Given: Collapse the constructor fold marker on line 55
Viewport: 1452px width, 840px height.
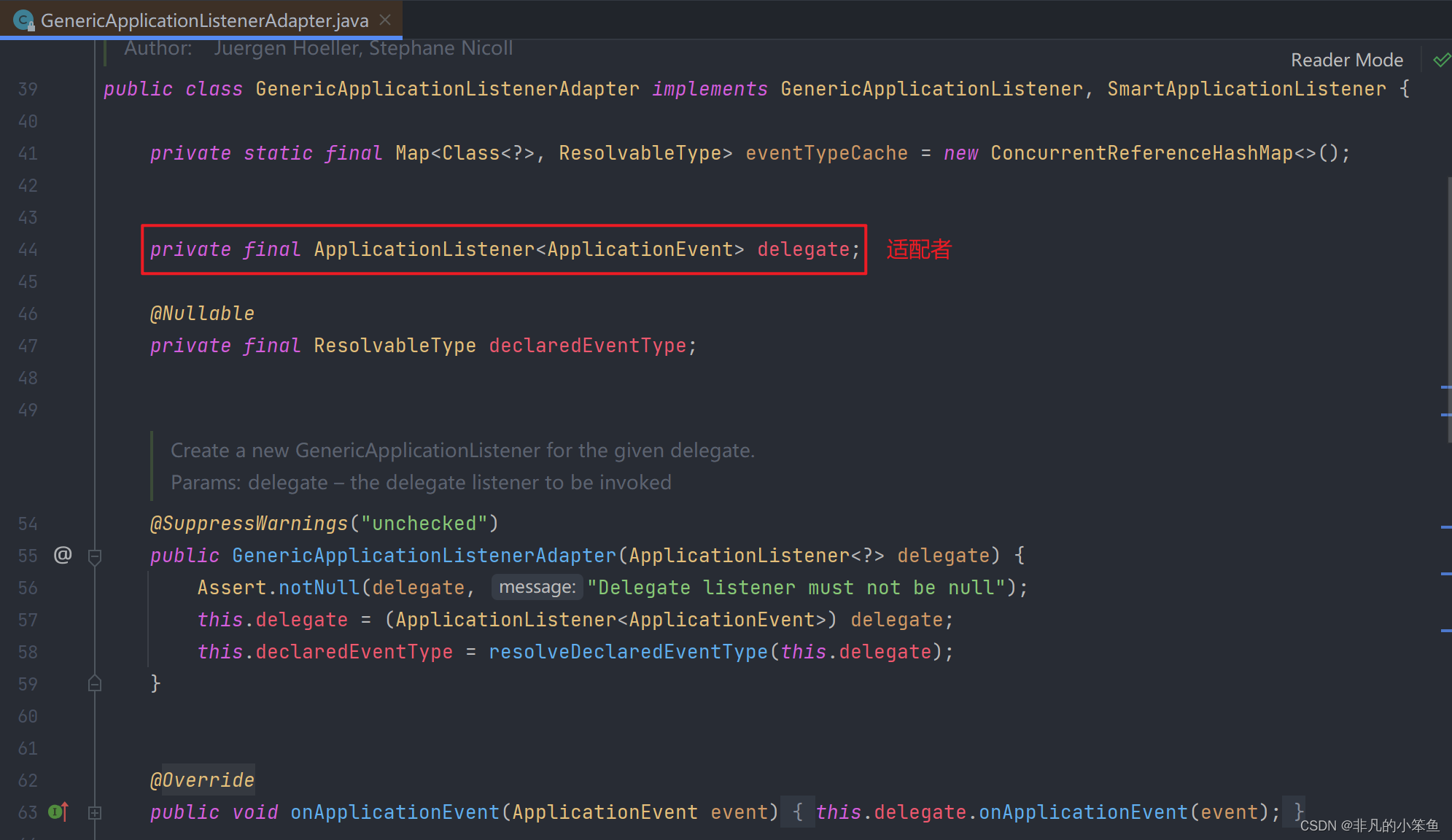Looking at the screenshot, I should (95, 557).
